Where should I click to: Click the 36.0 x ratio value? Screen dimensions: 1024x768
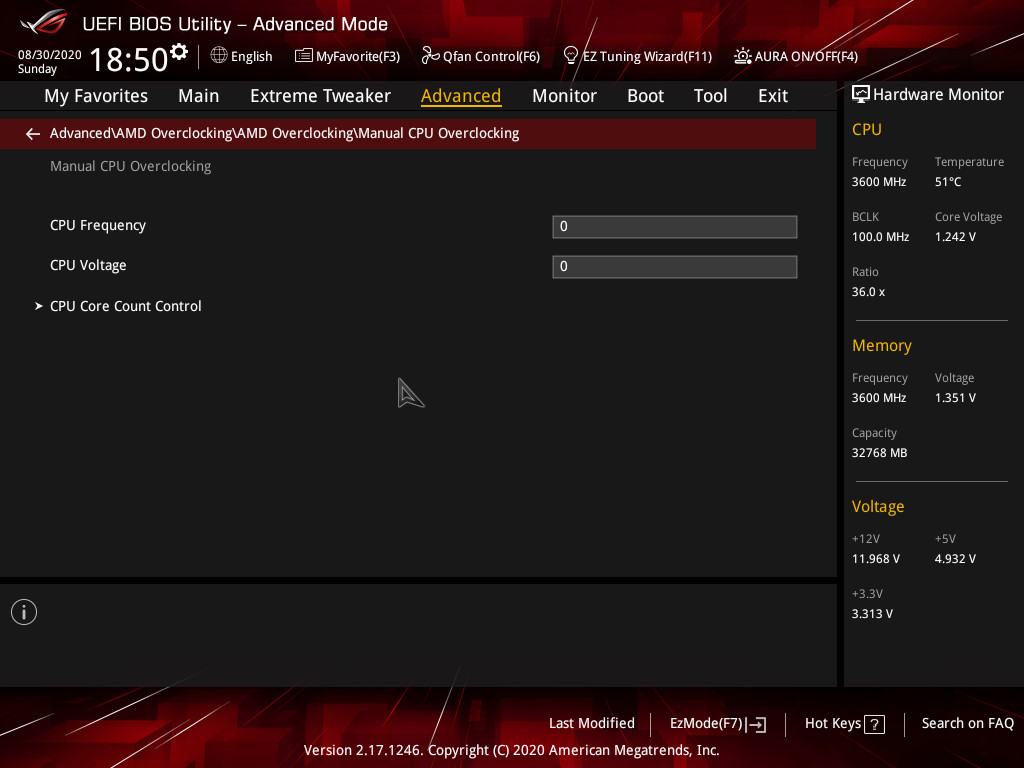868,292
